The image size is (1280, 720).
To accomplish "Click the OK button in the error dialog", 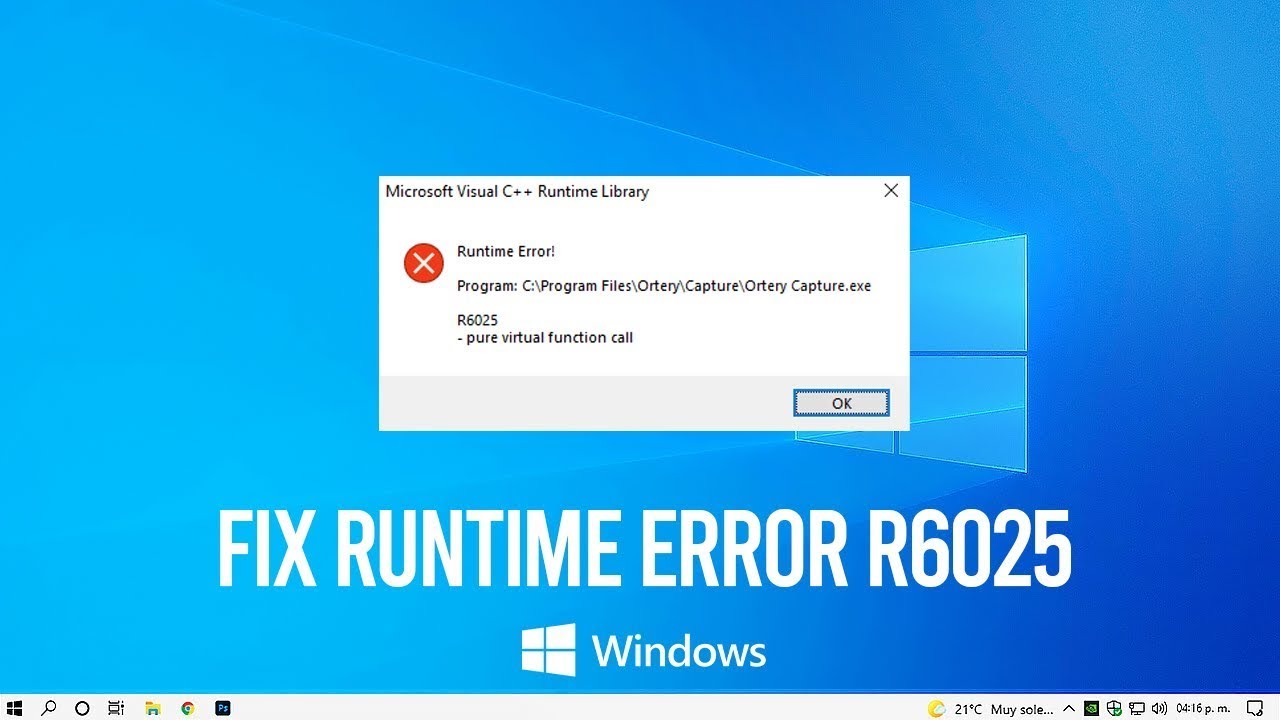I will point(841,403).
